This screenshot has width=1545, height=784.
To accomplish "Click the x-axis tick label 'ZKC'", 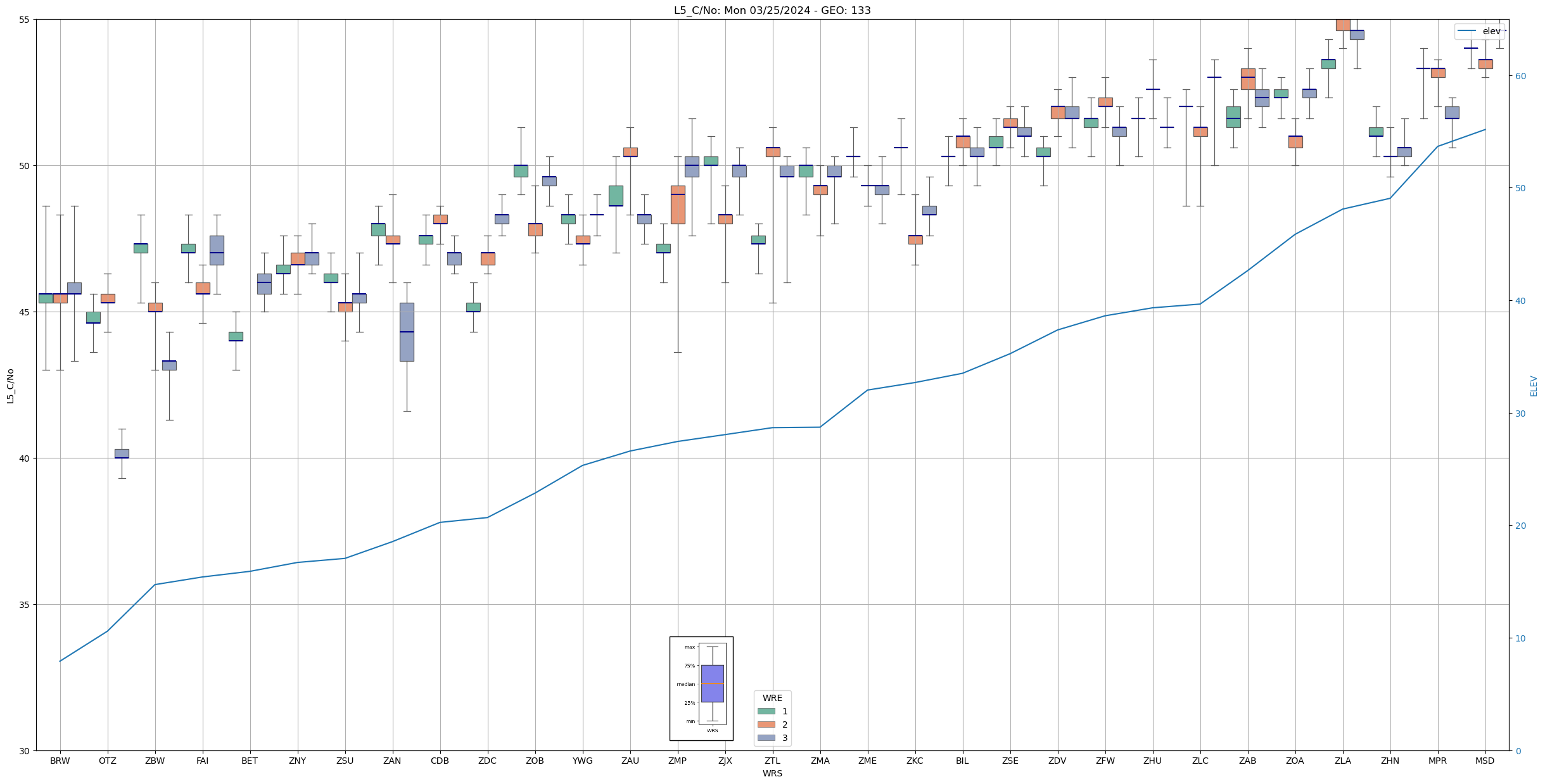I will point(915,761).
